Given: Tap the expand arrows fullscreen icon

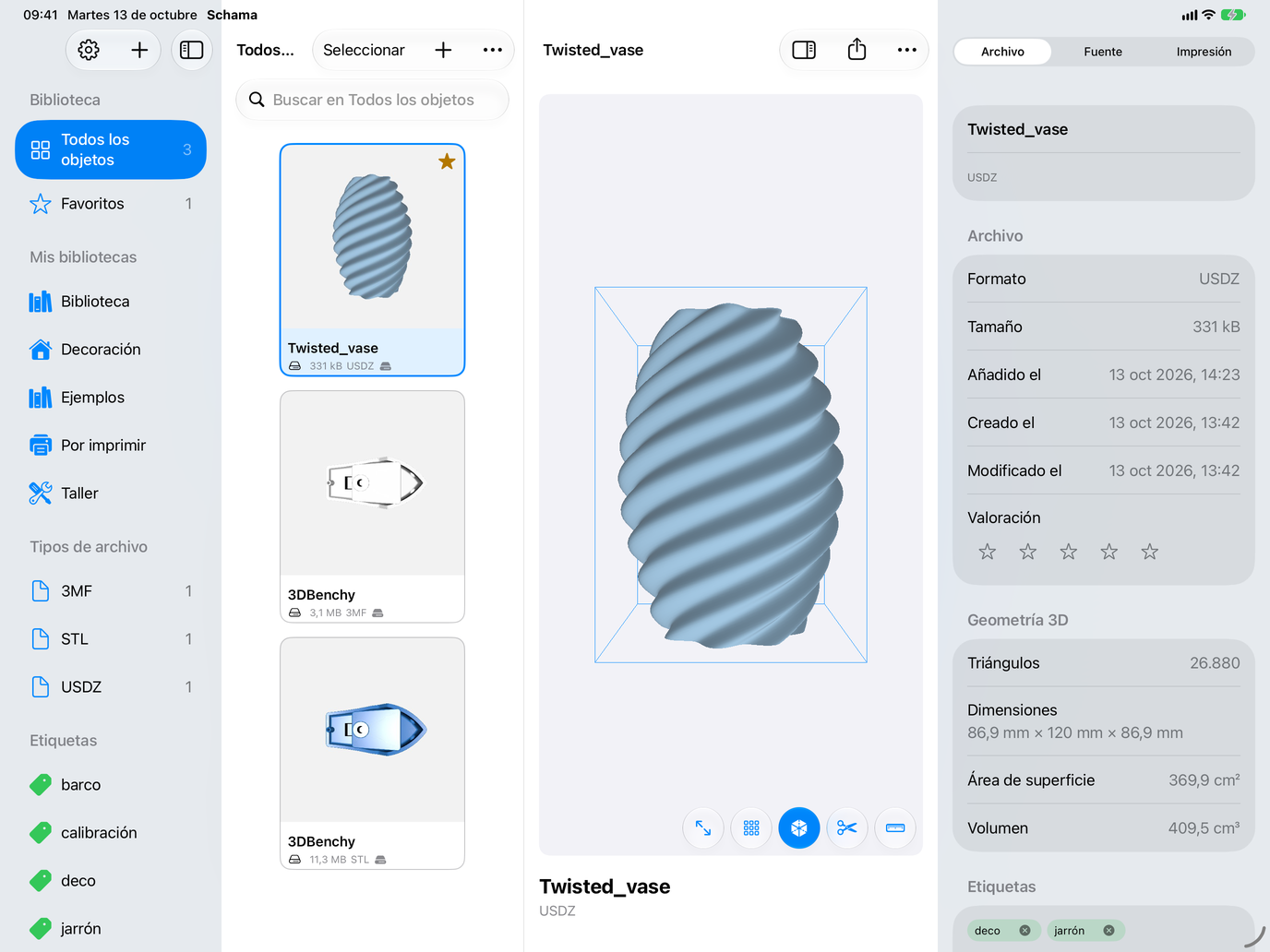Looking at the screenshot, I should click(703, 828).
